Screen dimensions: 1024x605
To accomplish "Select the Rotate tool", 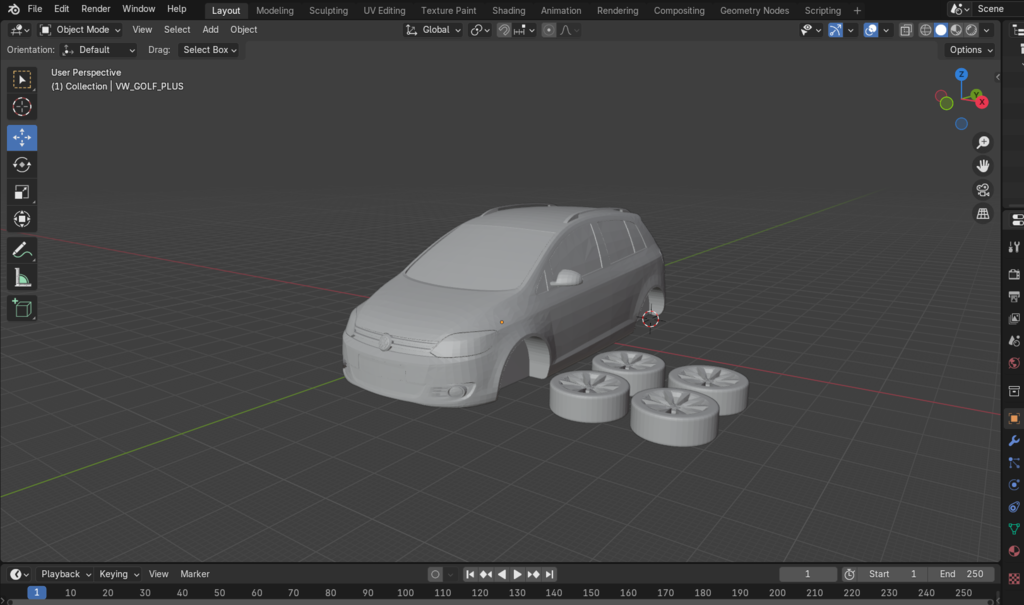I will (x=22, y=164).
